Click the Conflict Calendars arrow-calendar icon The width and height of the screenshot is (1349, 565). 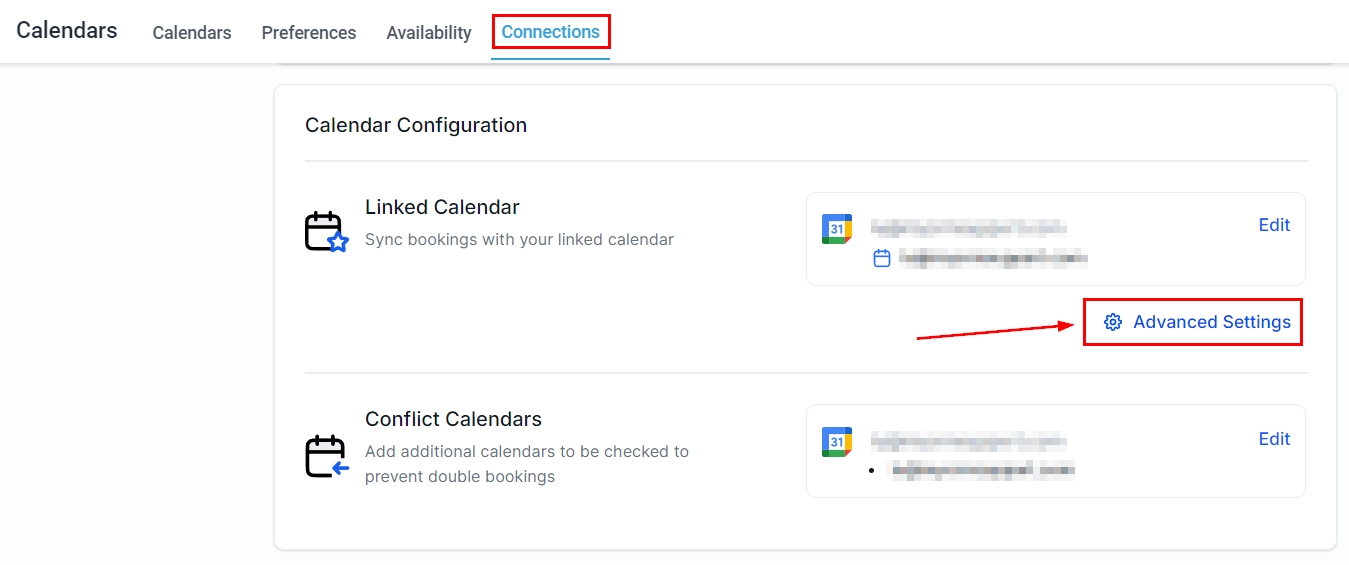[x=326, y=456]
